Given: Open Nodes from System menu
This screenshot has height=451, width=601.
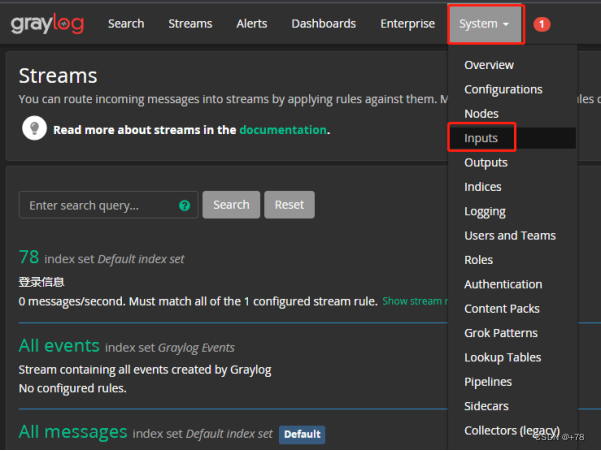Looking at the screenshot, I should tap(481, 114).
